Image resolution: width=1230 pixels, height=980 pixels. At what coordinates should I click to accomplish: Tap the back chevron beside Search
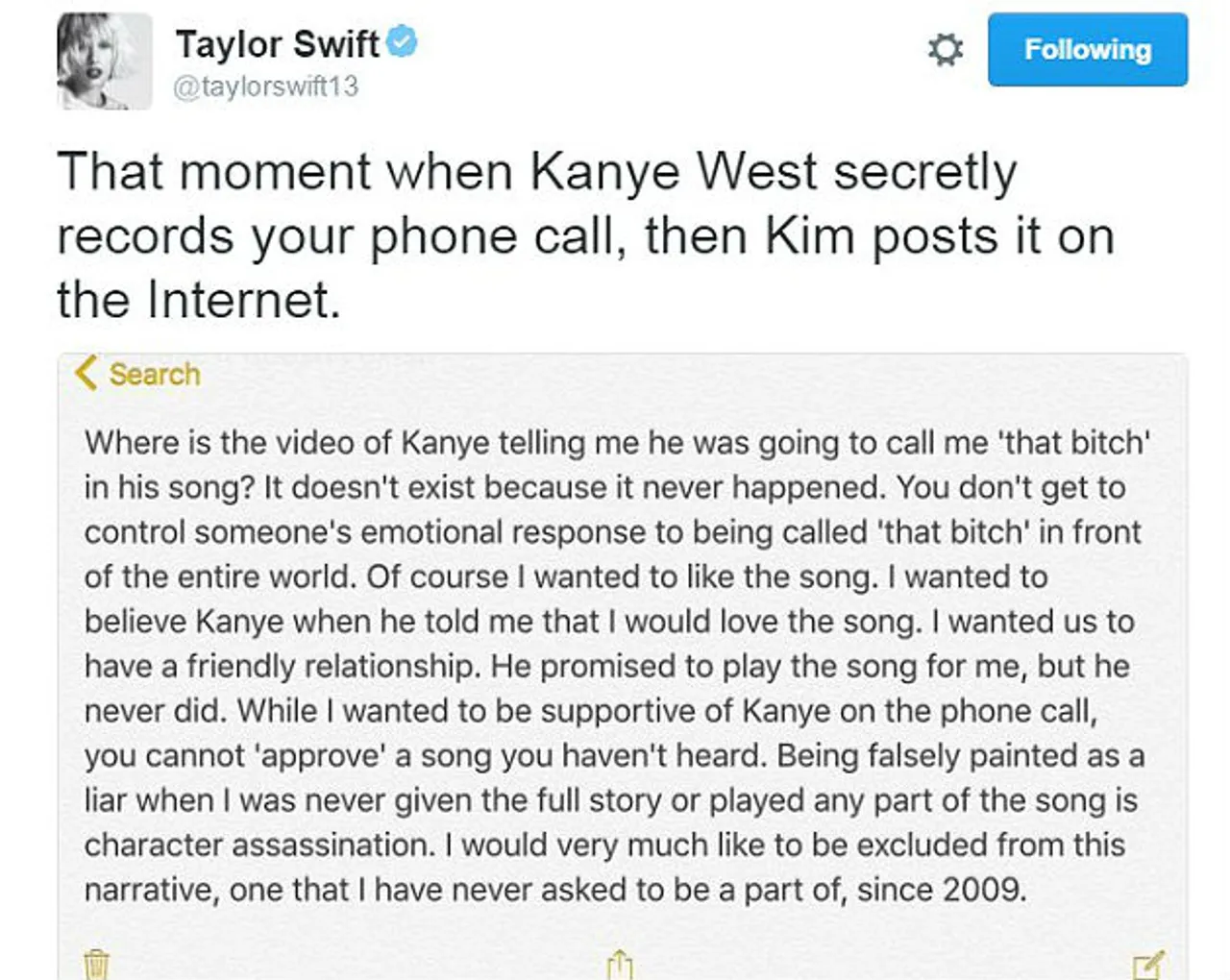click(86, 373)
